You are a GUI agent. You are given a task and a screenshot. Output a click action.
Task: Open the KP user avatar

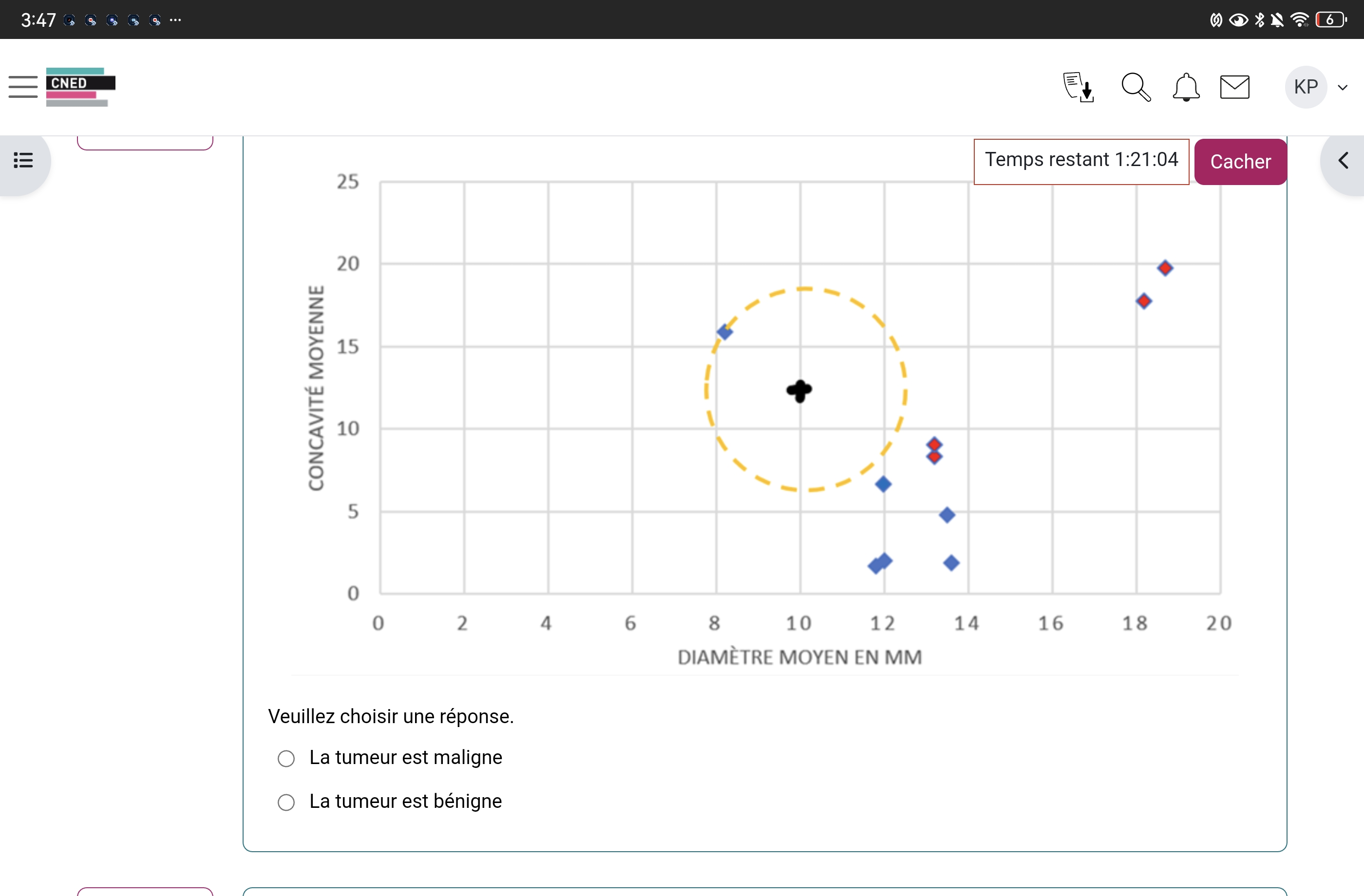(x=1306, y=87)
